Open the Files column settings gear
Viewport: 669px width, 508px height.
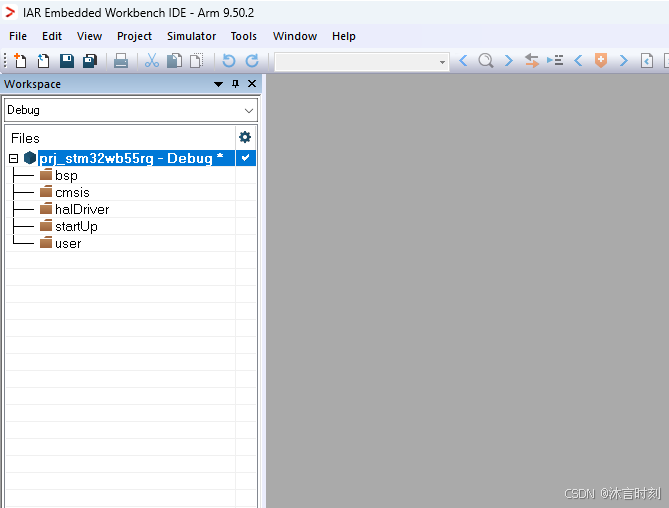click(x=245, y=137)
